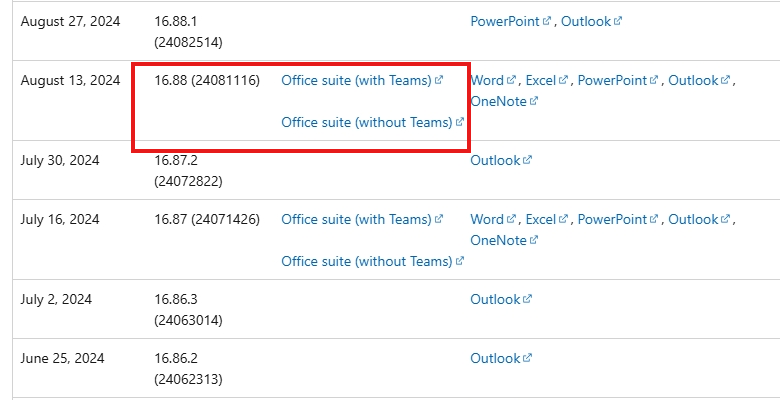The width and height of the screenshot is (780, 400).
Task: Open Outlook link in July 16, 2024 row
Action: tap(699, 219)
